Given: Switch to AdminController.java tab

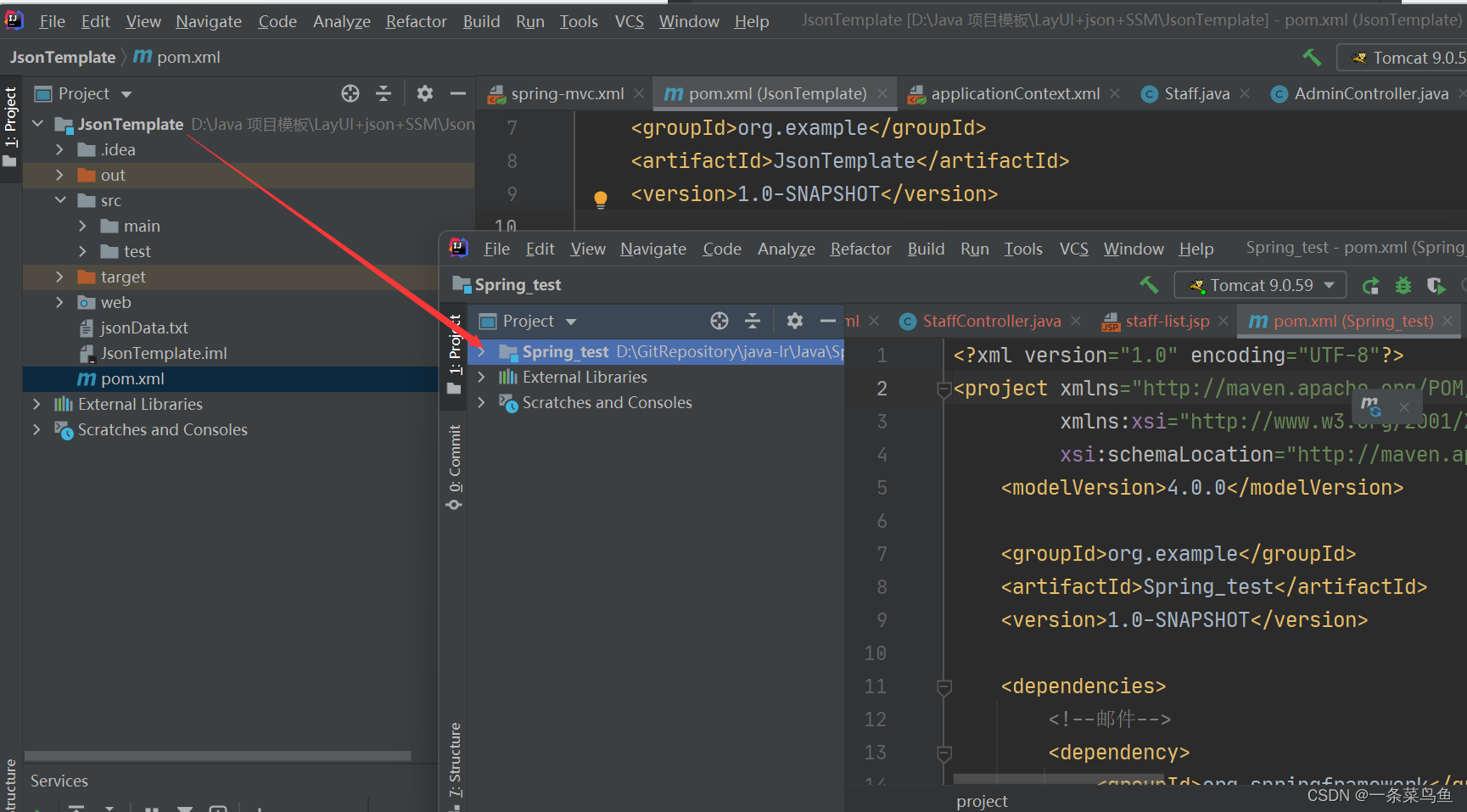Looking at the screenshot, I should click(1371, 93).
